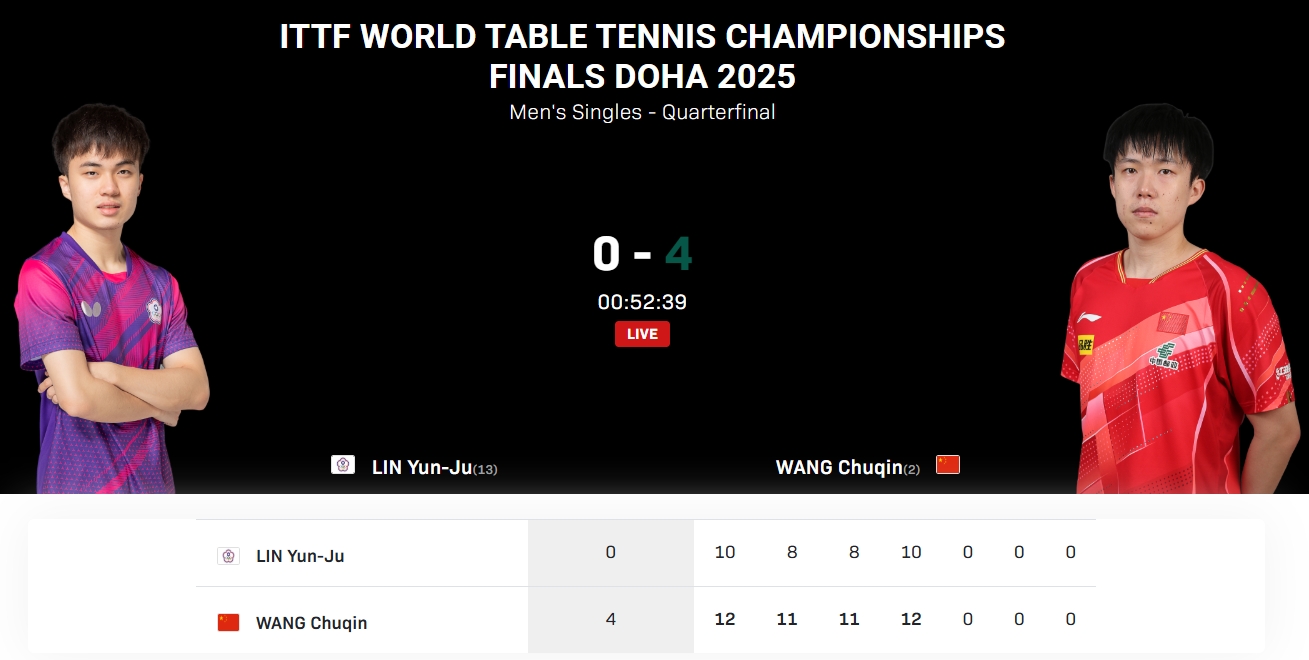The height and width of the screenshot is (660, 1309).
Task: Click the Men's Singles - Quarterfinal subtitle
Action: (642, 112)
